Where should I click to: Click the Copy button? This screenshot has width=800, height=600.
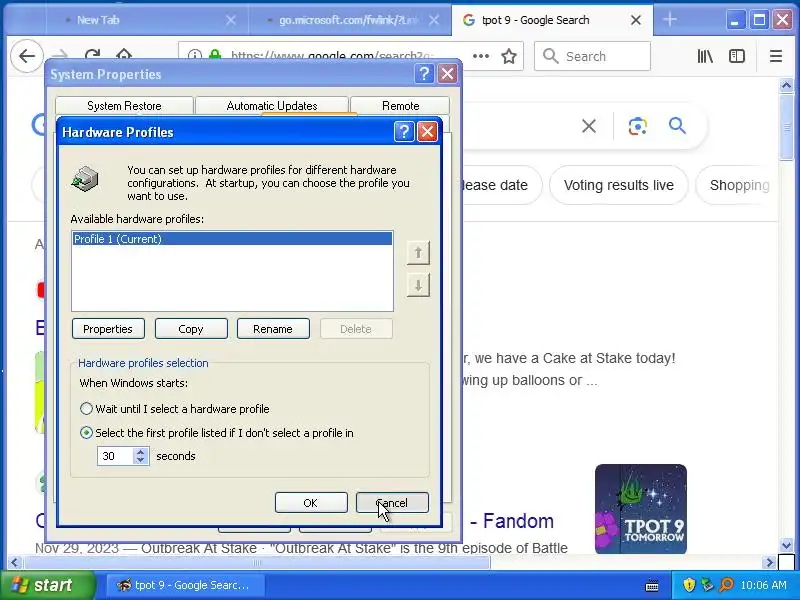(x=191, y=329)
